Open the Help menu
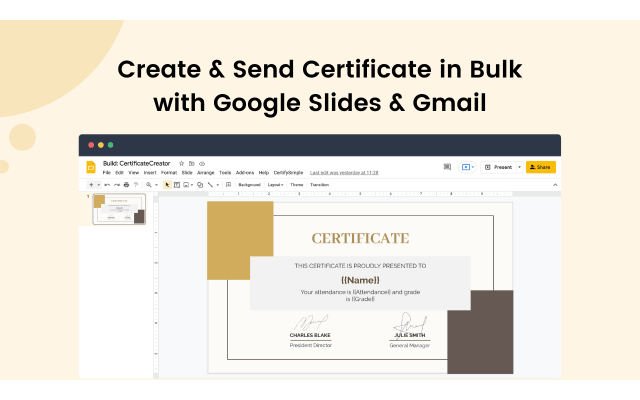Screen dimensions: 640x400 [x=264, y=173]
